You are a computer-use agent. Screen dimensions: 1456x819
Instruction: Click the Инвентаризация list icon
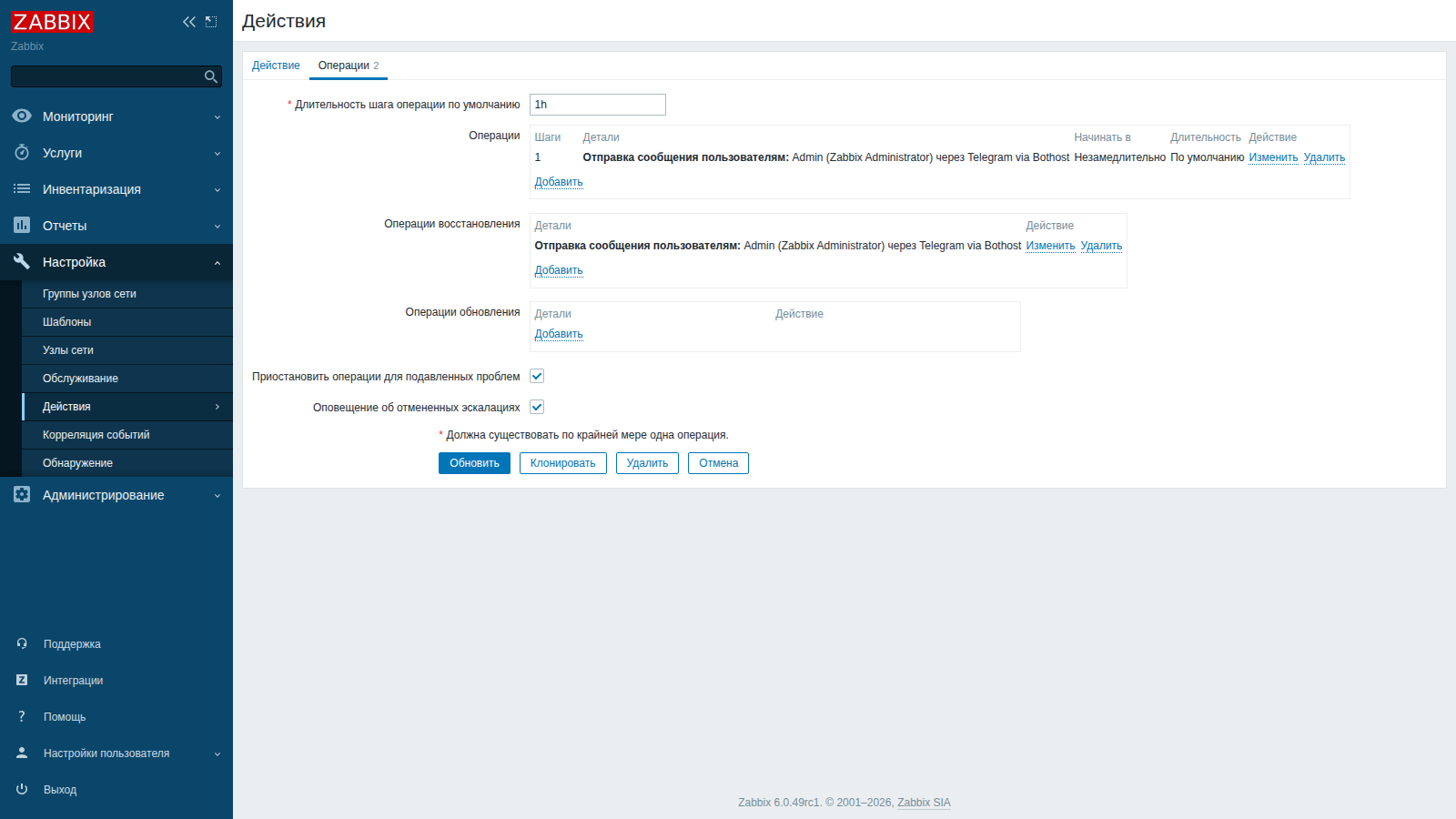[x=22, y=189]
